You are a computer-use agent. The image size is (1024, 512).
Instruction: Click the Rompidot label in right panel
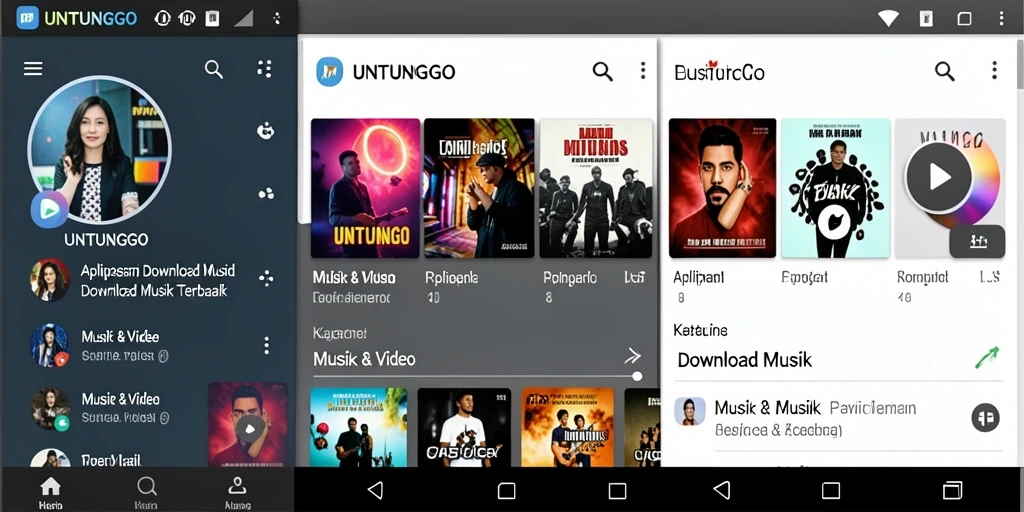tap(923, 278)
